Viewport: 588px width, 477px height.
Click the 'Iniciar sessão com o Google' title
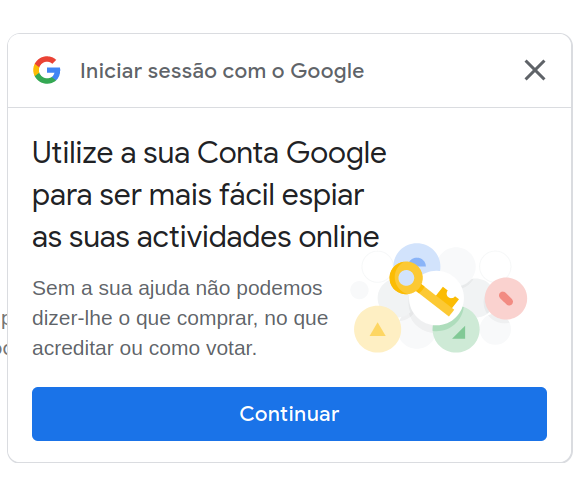(222, 71)
